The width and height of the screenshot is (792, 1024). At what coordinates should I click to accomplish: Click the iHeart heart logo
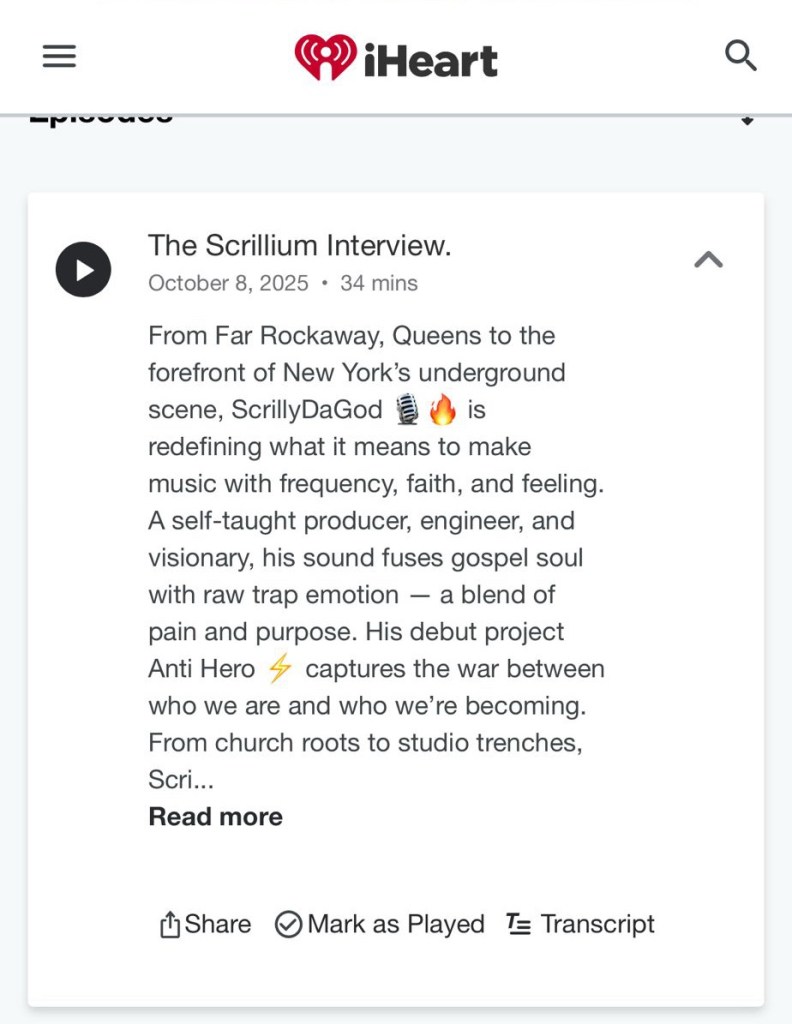point(325,57)
